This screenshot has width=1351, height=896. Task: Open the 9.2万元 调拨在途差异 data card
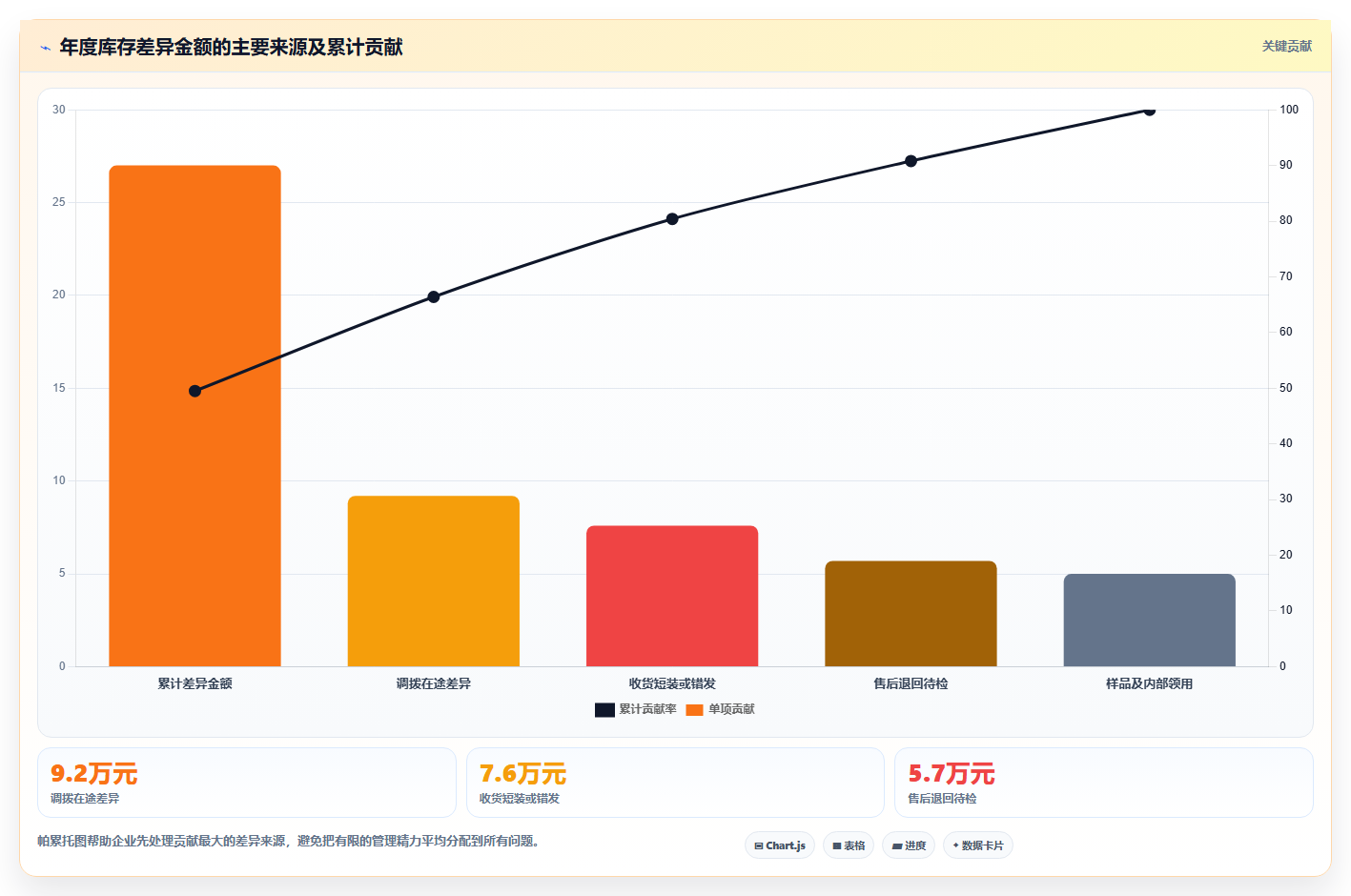[x=247, y=783]
